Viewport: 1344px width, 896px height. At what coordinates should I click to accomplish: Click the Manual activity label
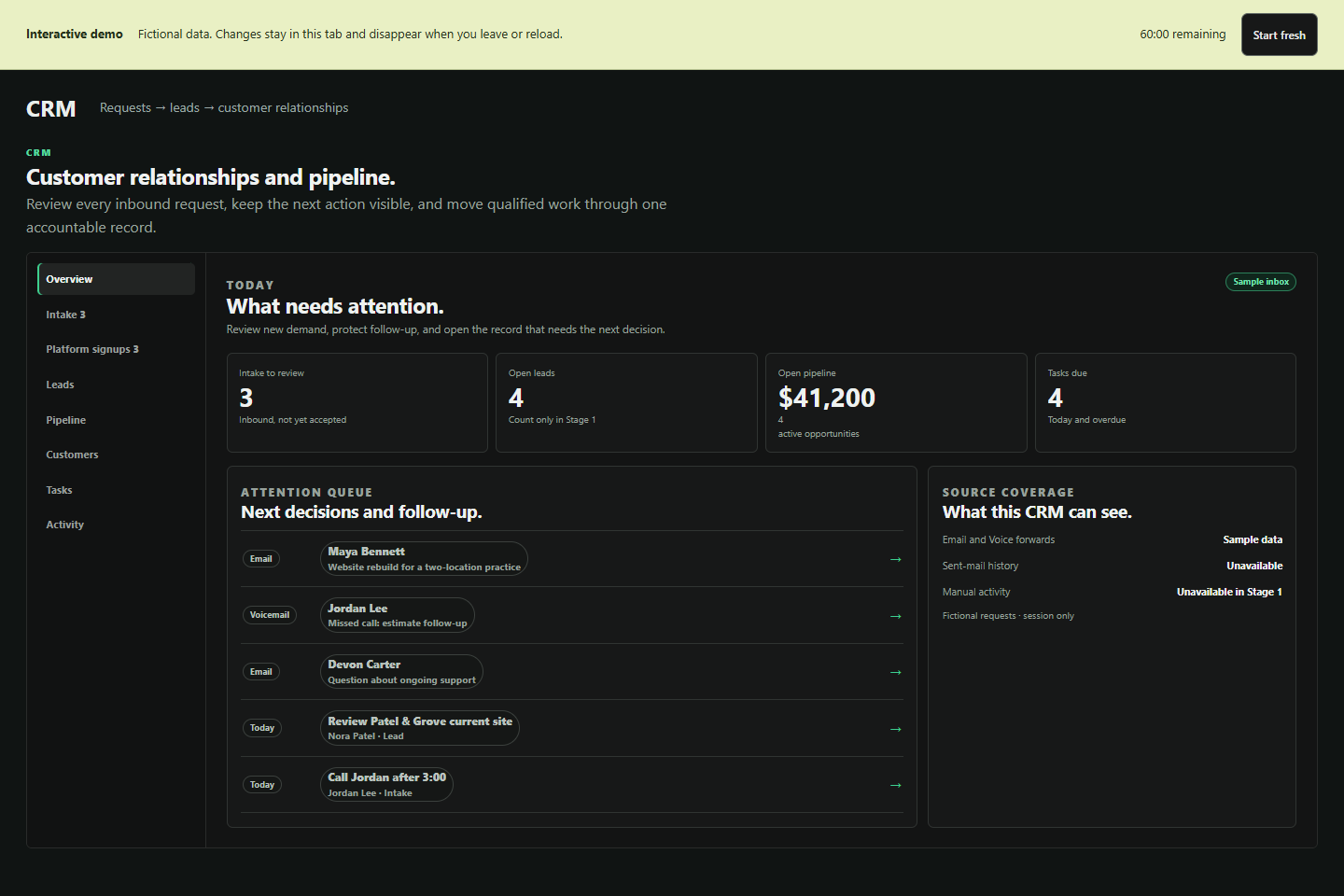pos(976,592)
